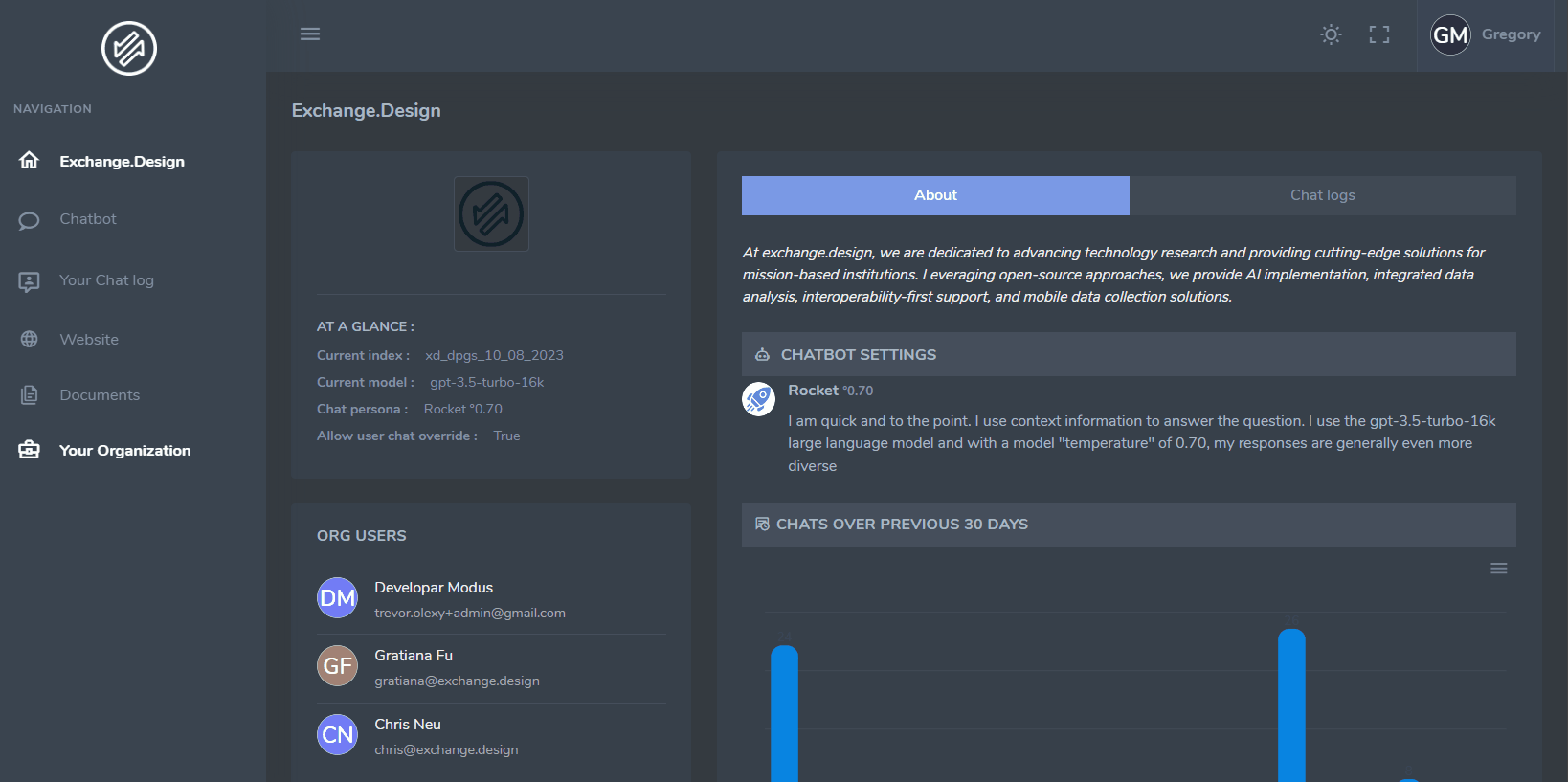
Task: Click the Chatbot Settings header
Action: pyautogui.click(x=1129, y=354)
